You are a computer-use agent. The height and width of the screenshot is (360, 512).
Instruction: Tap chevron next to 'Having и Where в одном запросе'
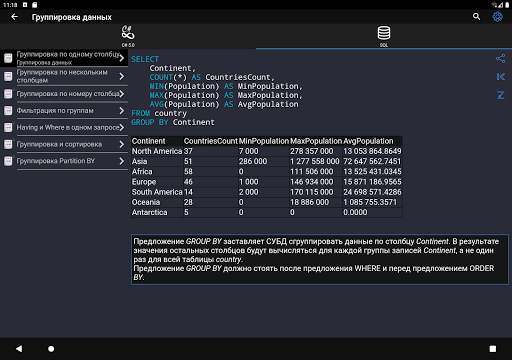coord(122,127)
